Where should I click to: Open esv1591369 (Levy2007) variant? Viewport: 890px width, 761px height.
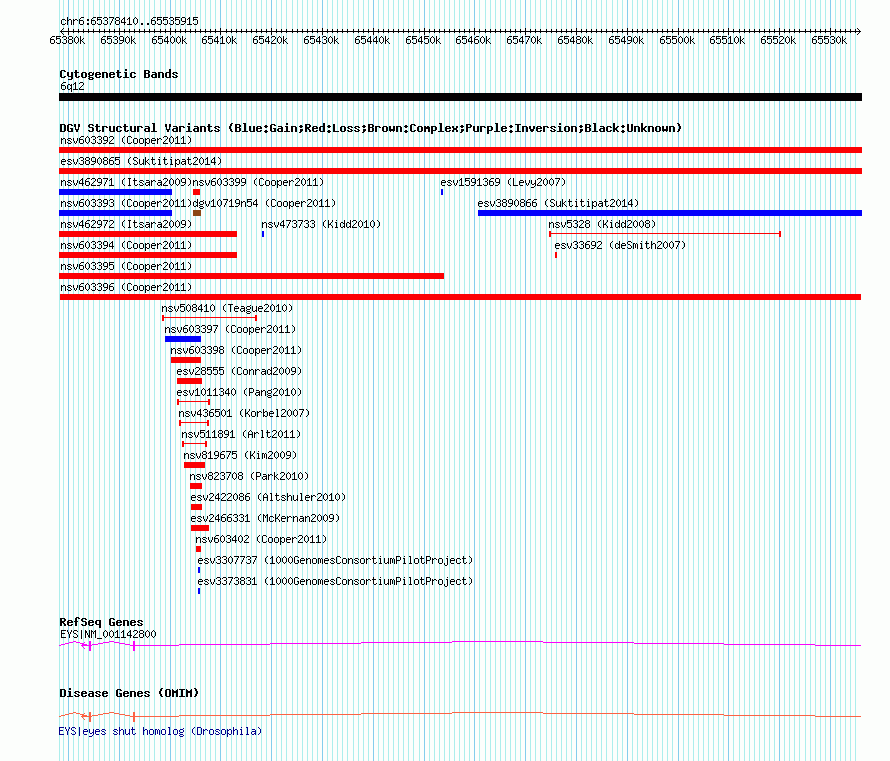tap(503, 182)
